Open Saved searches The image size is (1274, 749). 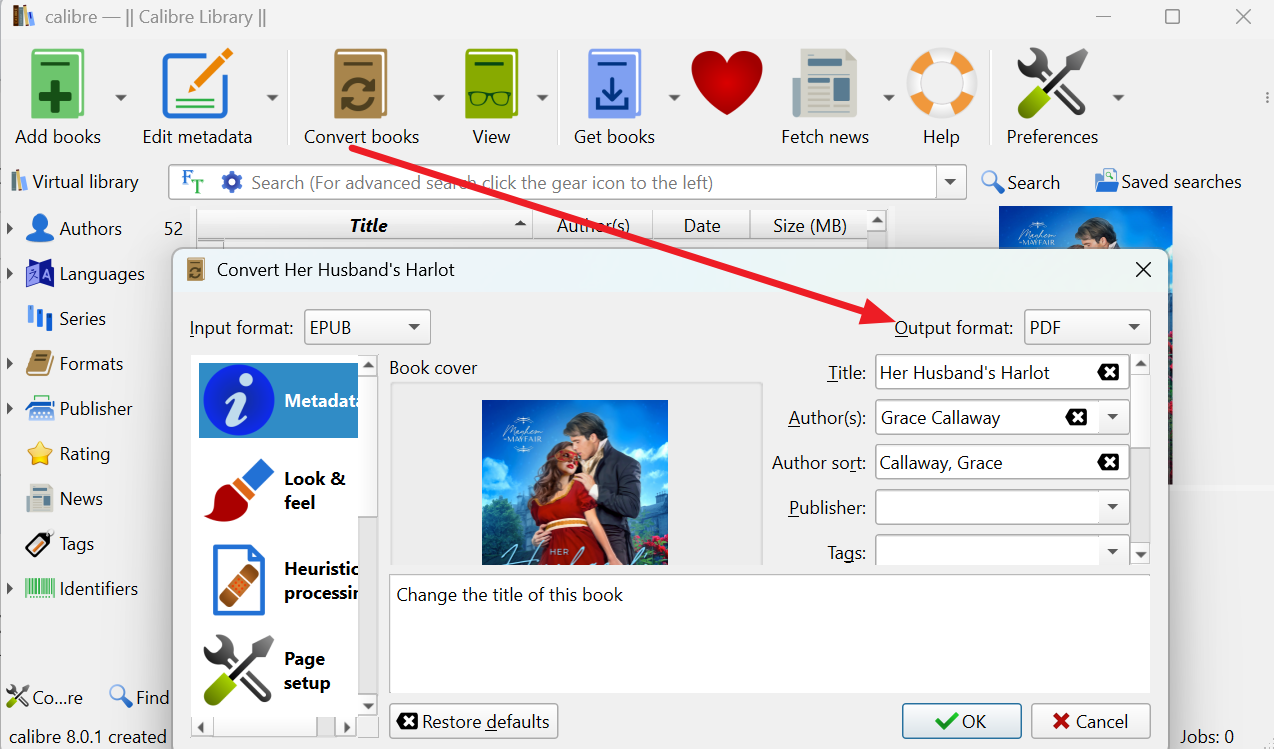point(1168,182)
